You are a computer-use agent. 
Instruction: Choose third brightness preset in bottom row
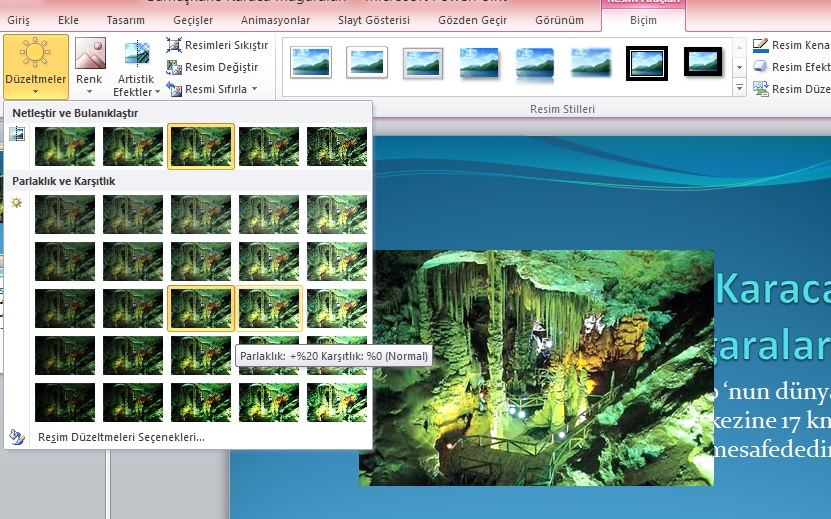(201, 402)
